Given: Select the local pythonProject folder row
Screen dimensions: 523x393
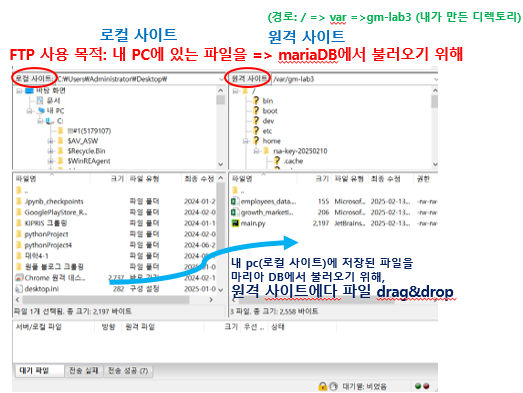Looking at the screenshot, I should (x=115, y=234).
